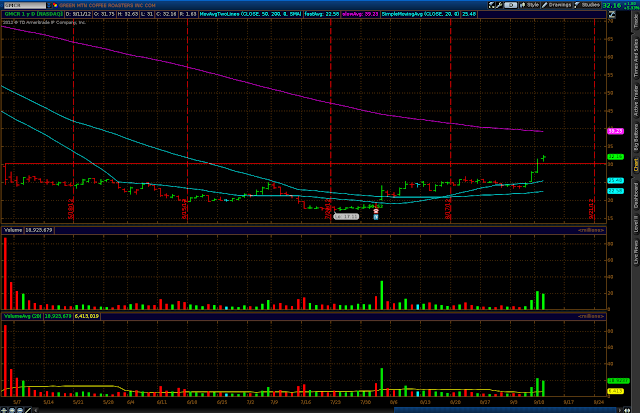Click the Lo: 17.11 low price bubble

click(x=346, y=217)
